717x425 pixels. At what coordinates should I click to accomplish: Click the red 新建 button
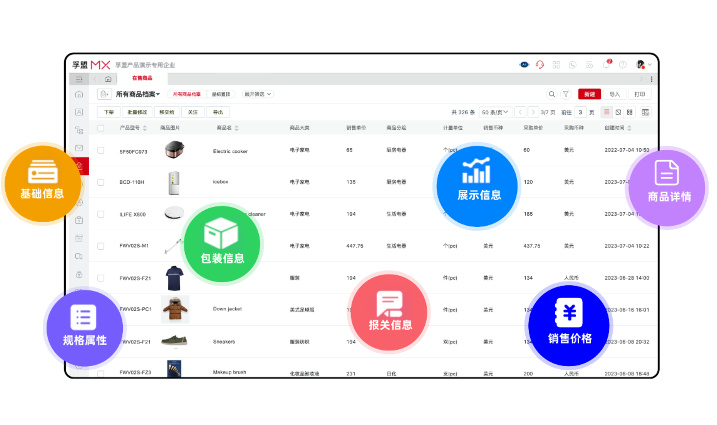[x=590, y=94]
